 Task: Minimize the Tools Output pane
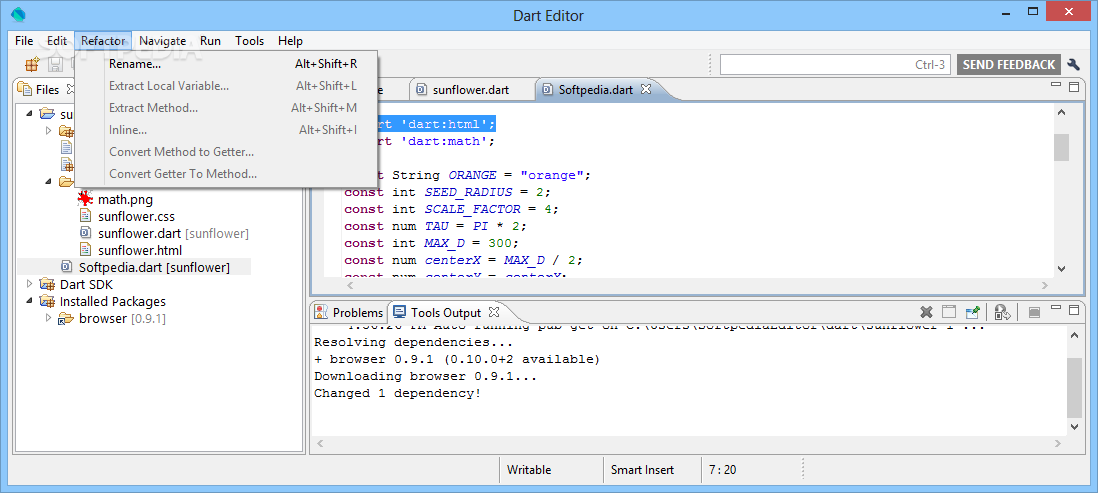click(1057, 307)
